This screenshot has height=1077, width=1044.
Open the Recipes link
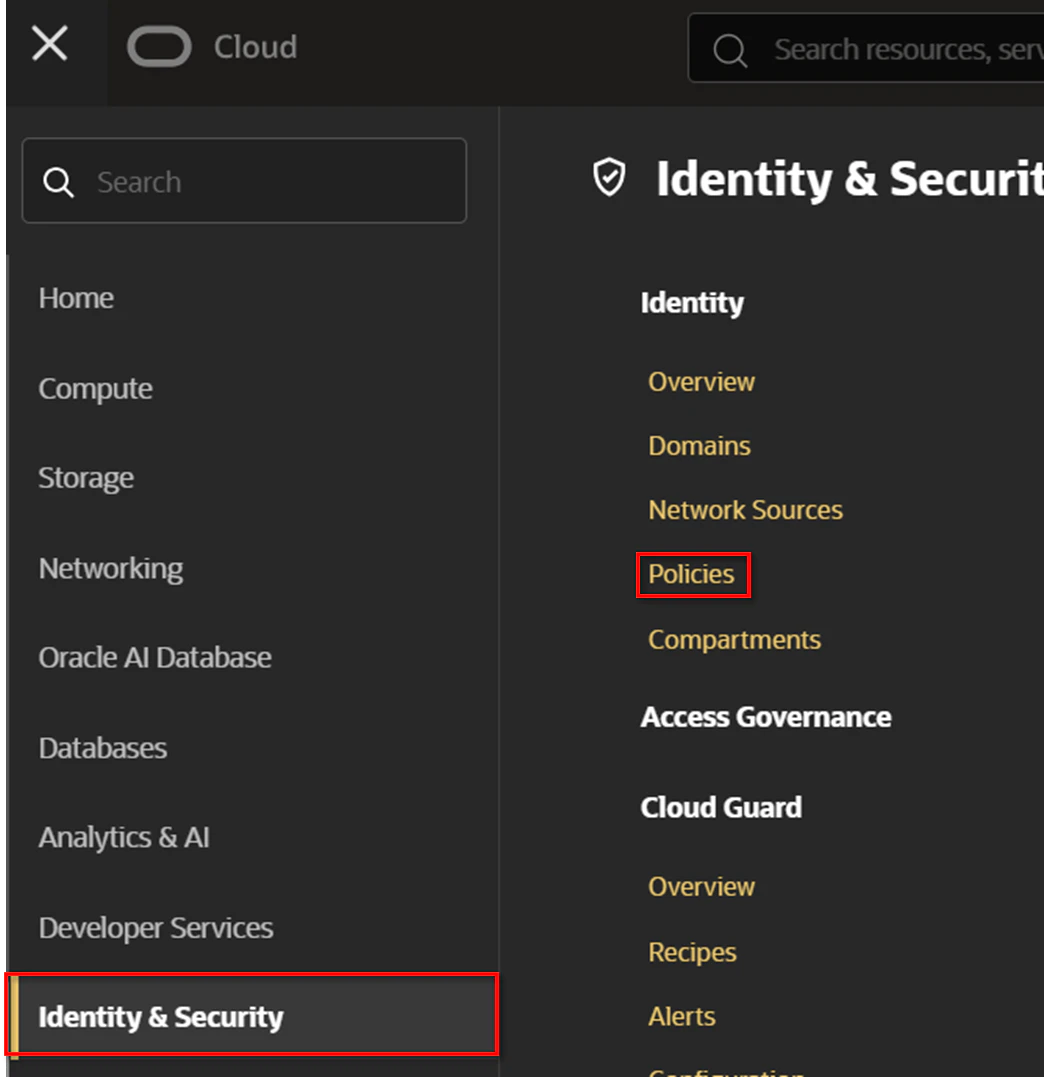(692, 952)
